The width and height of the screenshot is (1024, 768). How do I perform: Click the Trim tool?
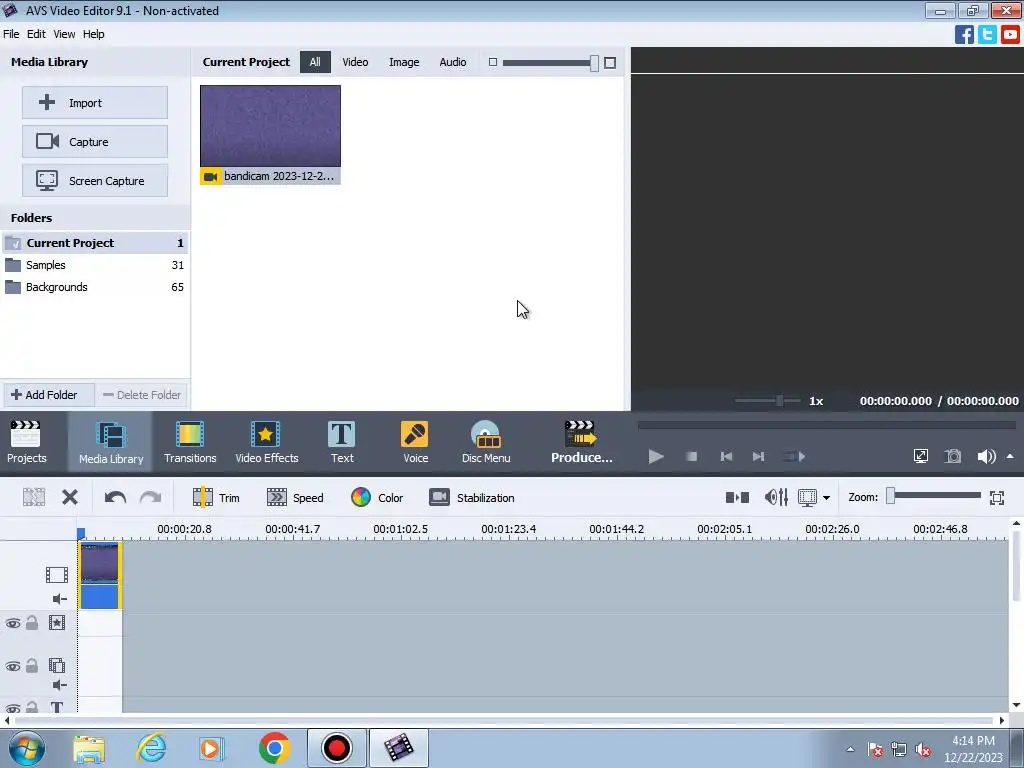(216, 498)
